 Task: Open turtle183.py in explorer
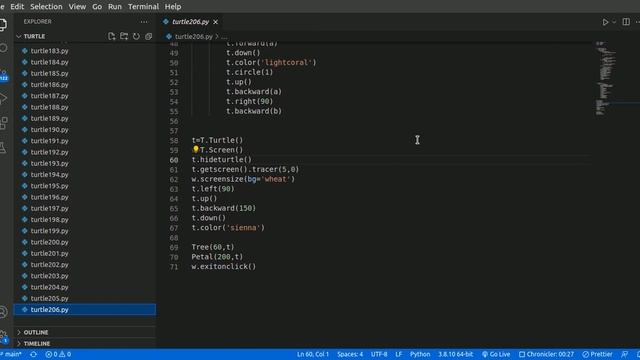point(49,51)
